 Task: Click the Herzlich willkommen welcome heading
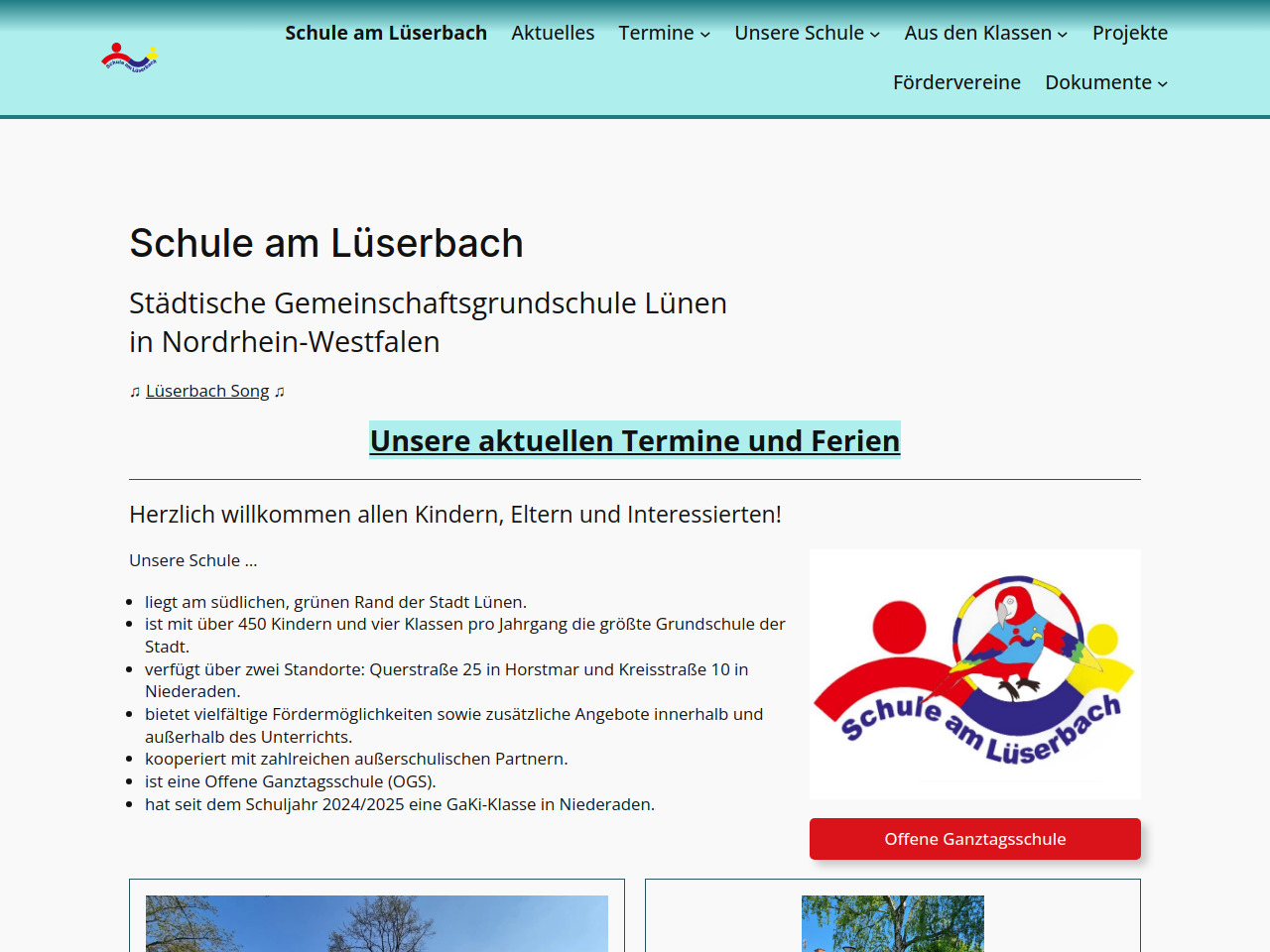click(455, 514)
